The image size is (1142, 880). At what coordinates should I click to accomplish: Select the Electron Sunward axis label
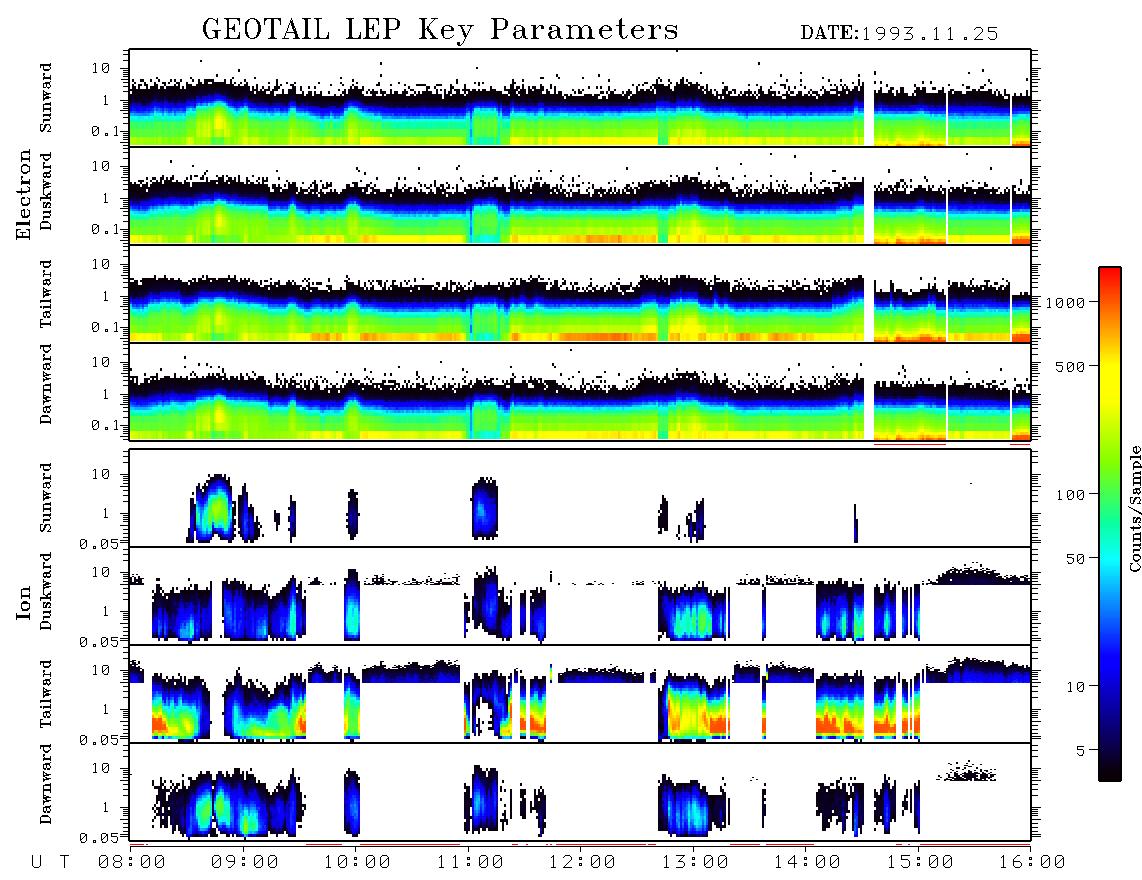(x=46, y=98)
